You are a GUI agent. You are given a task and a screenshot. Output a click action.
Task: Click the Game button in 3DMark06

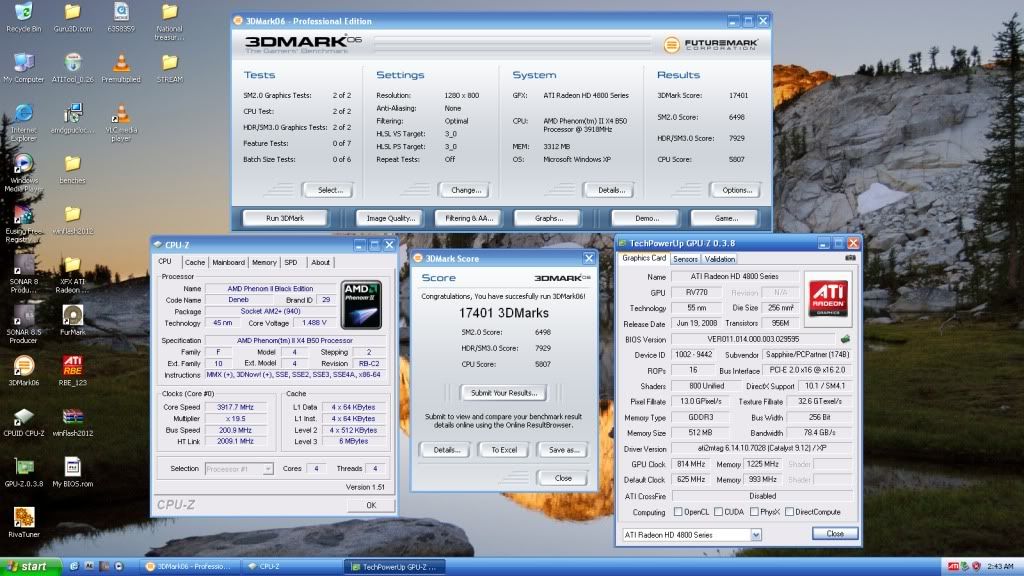pyautogui.click(x=726, y=218)
